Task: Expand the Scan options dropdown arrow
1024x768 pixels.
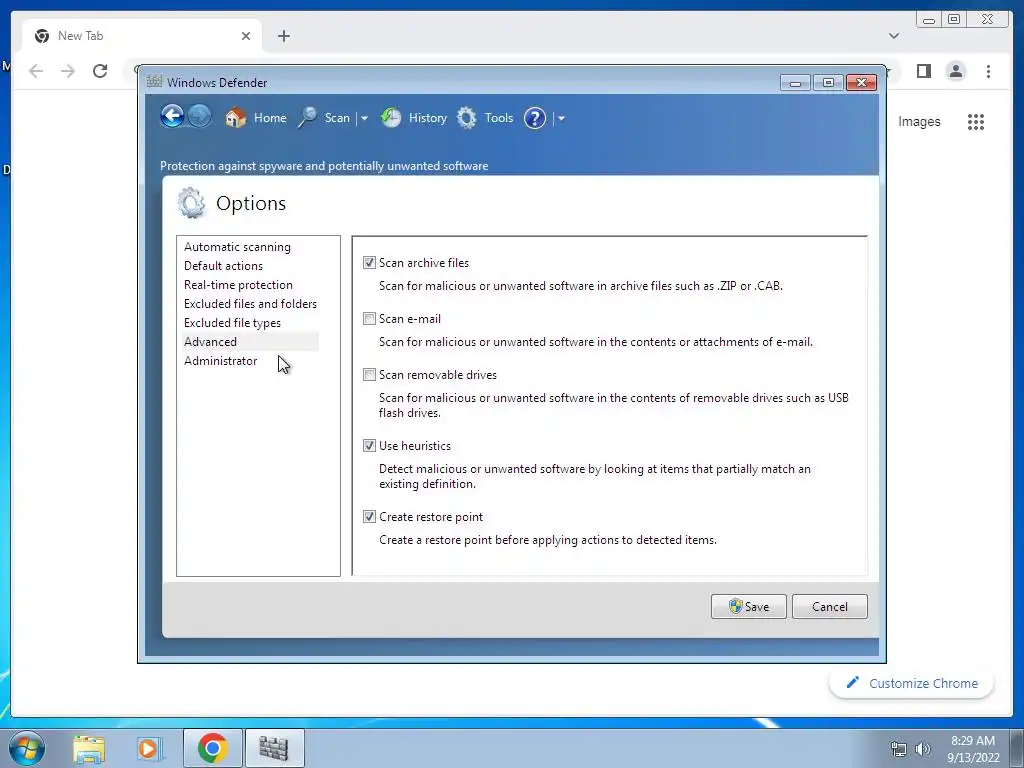Action: click(x=364, y=118)
